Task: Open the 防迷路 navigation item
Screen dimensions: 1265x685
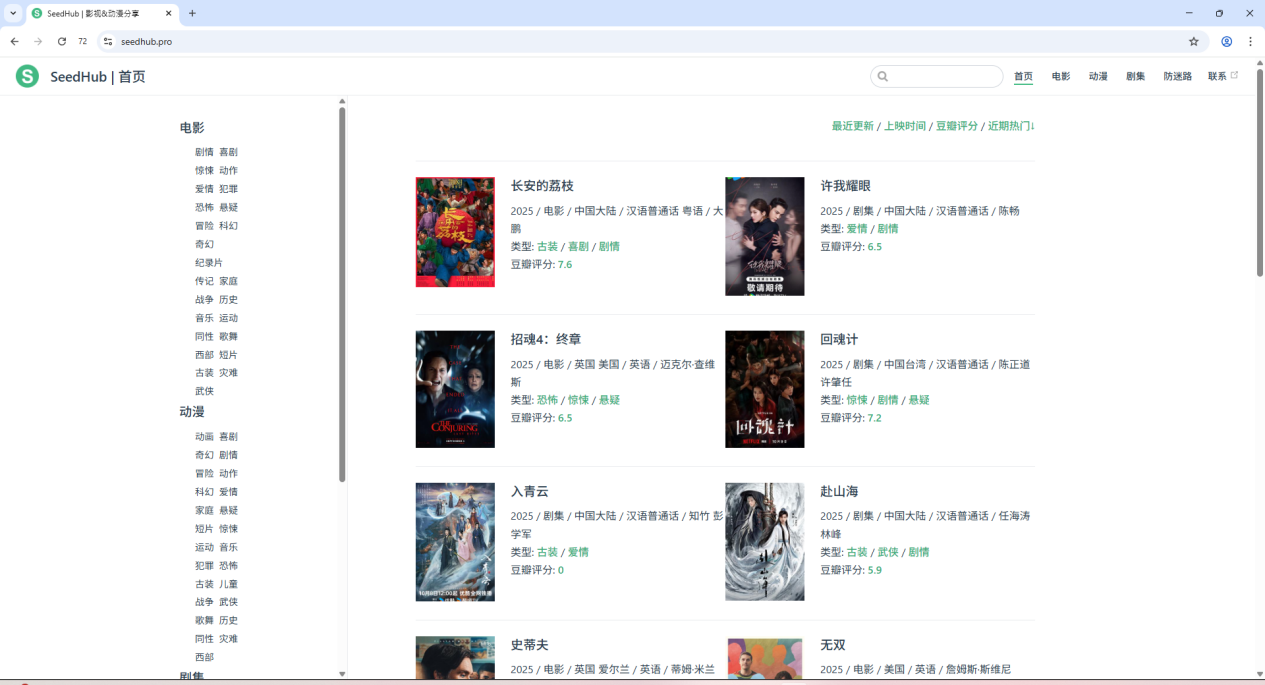Action: coord(1178,76)
